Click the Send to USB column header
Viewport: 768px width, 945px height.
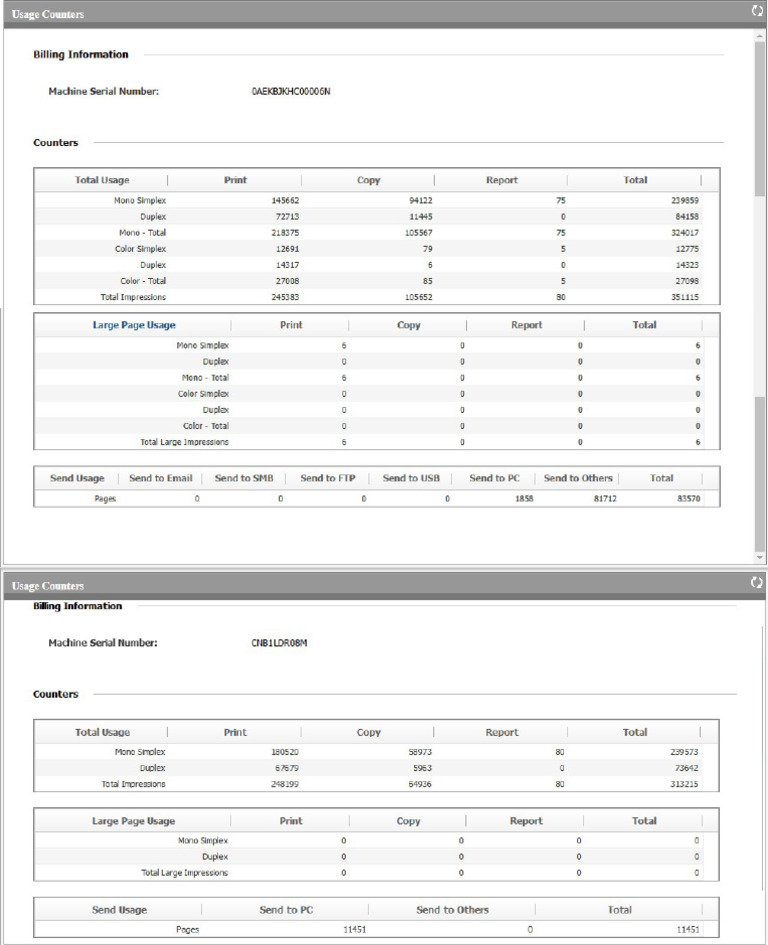pyautogui.click(x=411, y=478)
